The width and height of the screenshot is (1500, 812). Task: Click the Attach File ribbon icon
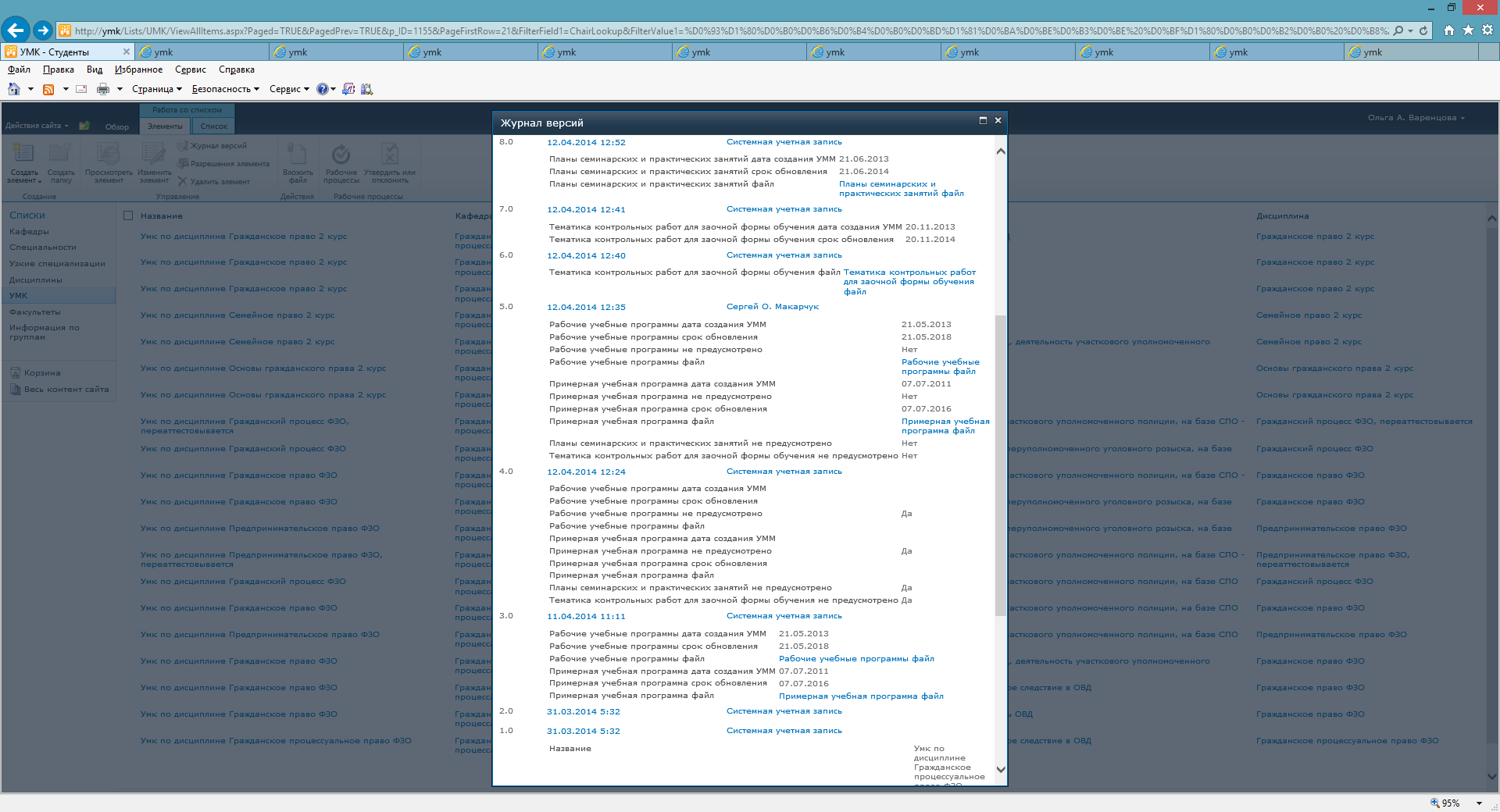click(x=297, y=153)
